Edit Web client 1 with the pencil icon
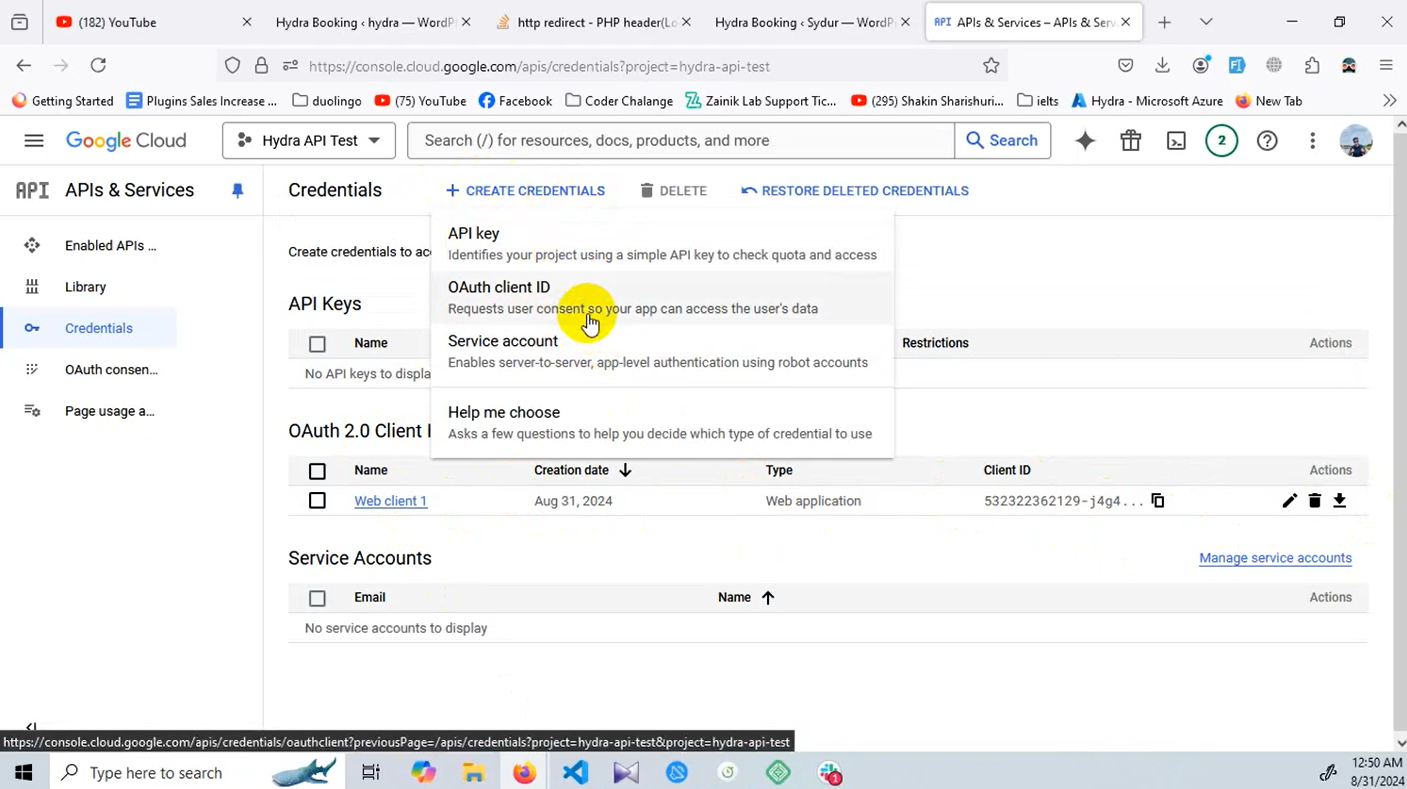Image resolution: width=1407 pixels, height=789 pixels. [1289, 501]
